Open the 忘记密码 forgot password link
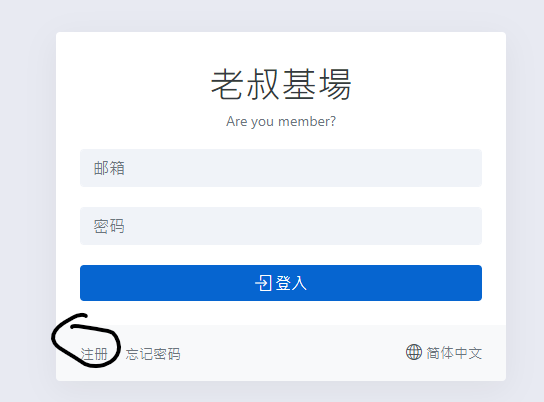 [x=153, y=354]
